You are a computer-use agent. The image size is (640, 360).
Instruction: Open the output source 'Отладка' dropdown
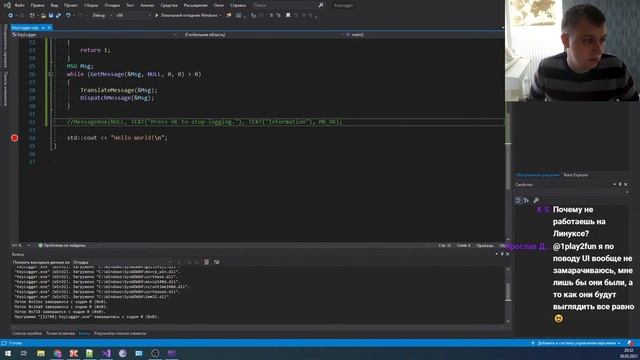click(122, 262)
